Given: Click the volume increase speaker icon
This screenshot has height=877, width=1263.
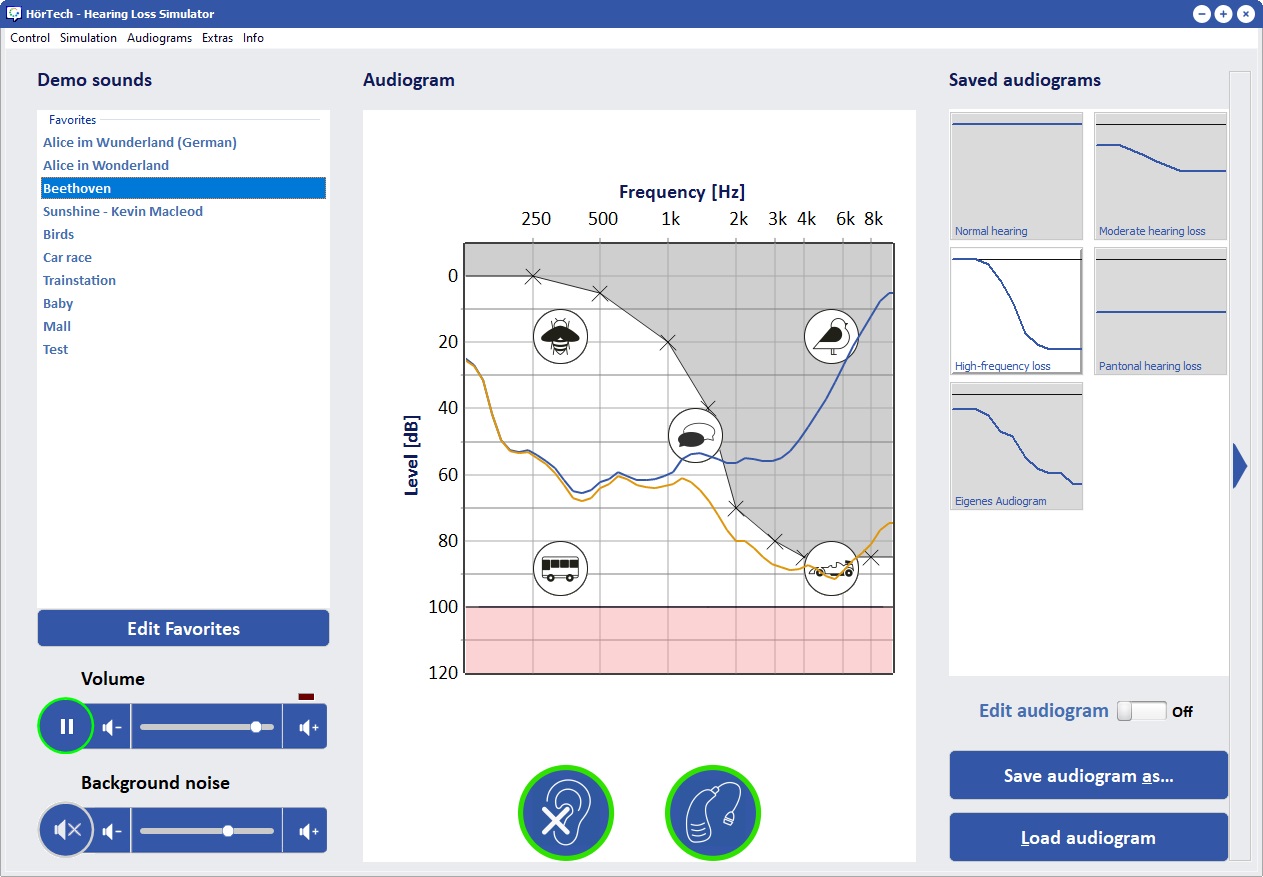Looking at the screenshot, I should pyautogui.click(x=308, y=727).
